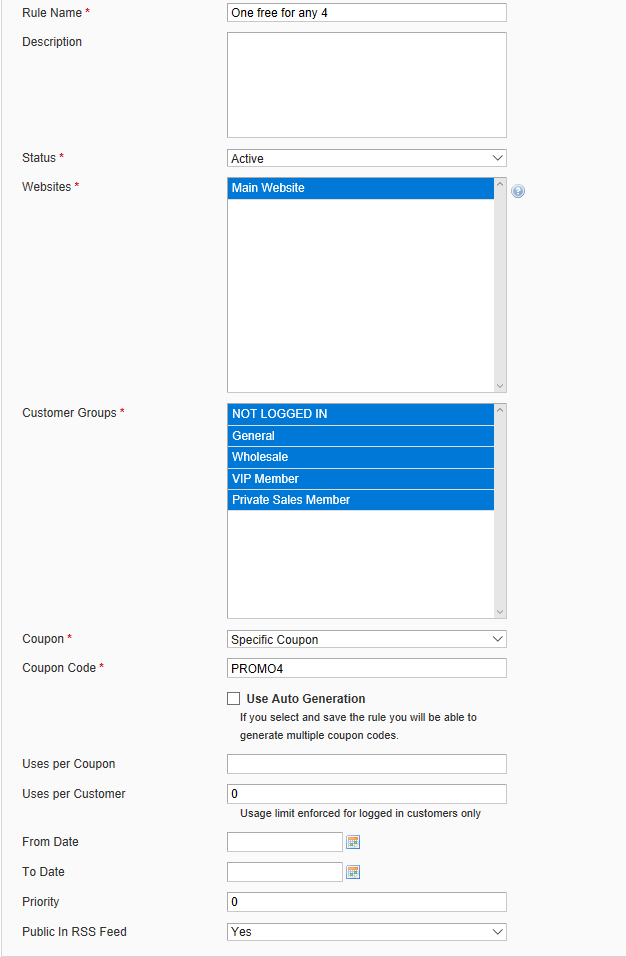
Task: Enable the Use Auto Generation checkbox
Action: [x=234, y=699]
